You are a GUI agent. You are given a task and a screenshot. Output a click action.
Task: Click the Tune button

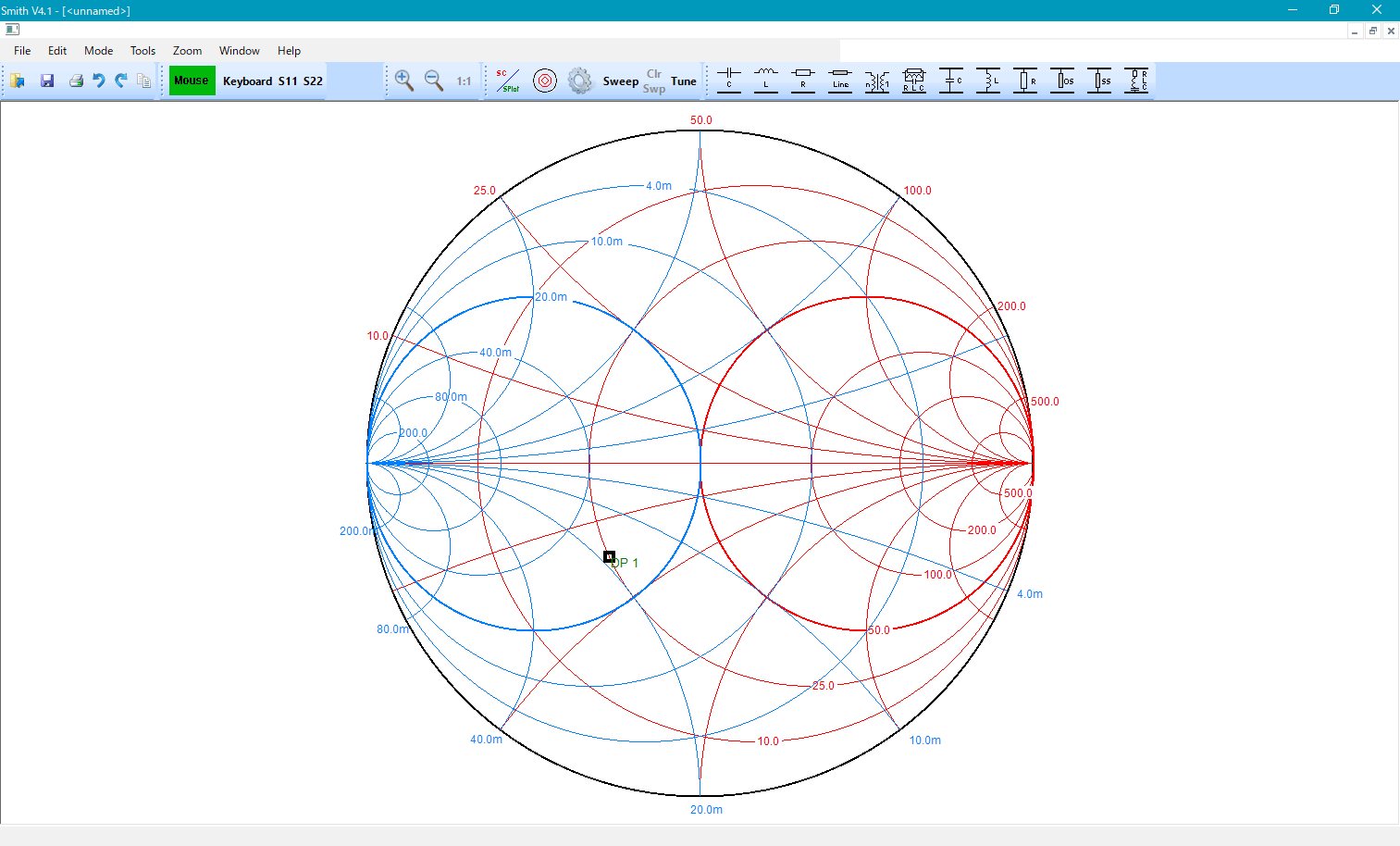click(x=684, y=81)
